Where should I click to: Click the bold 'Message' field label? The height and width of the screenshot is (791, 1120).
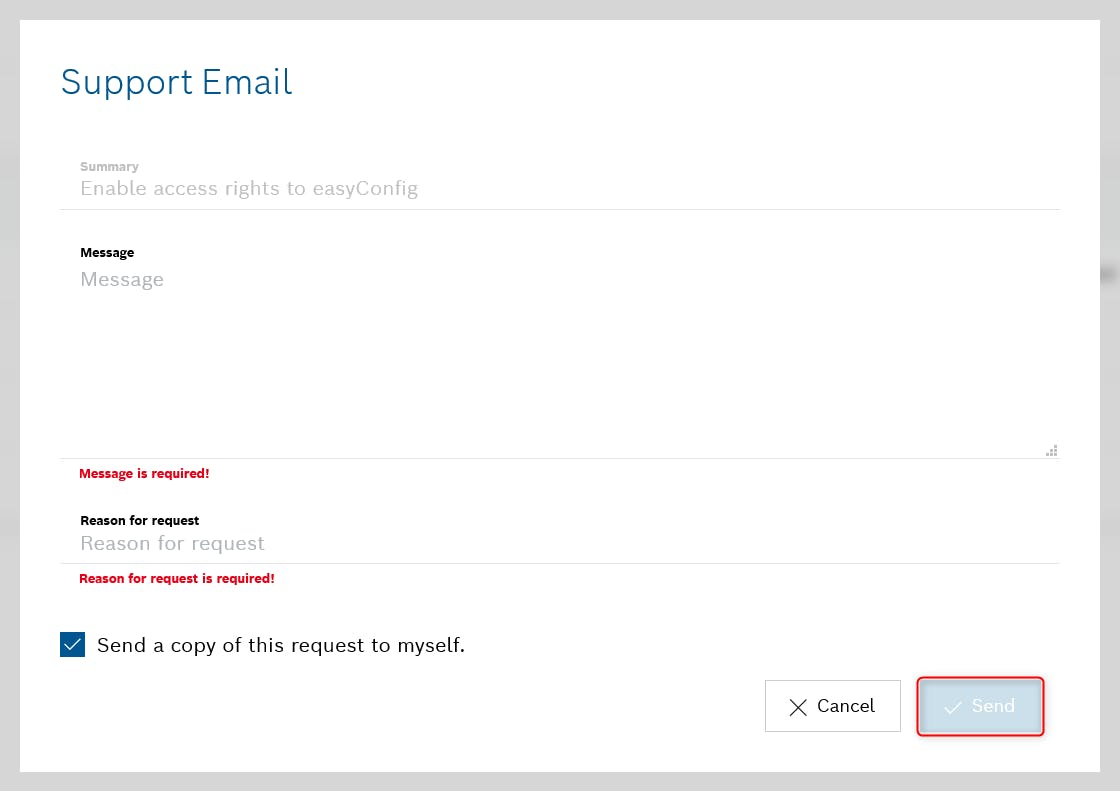tap(107, 252)
